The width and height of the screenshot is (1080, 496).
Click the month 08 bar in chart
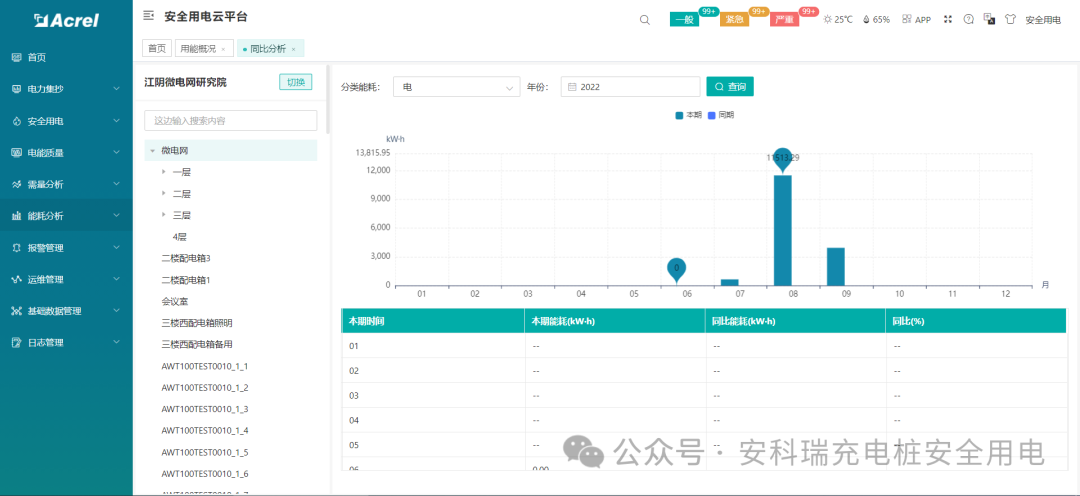[x=782, y=230]
